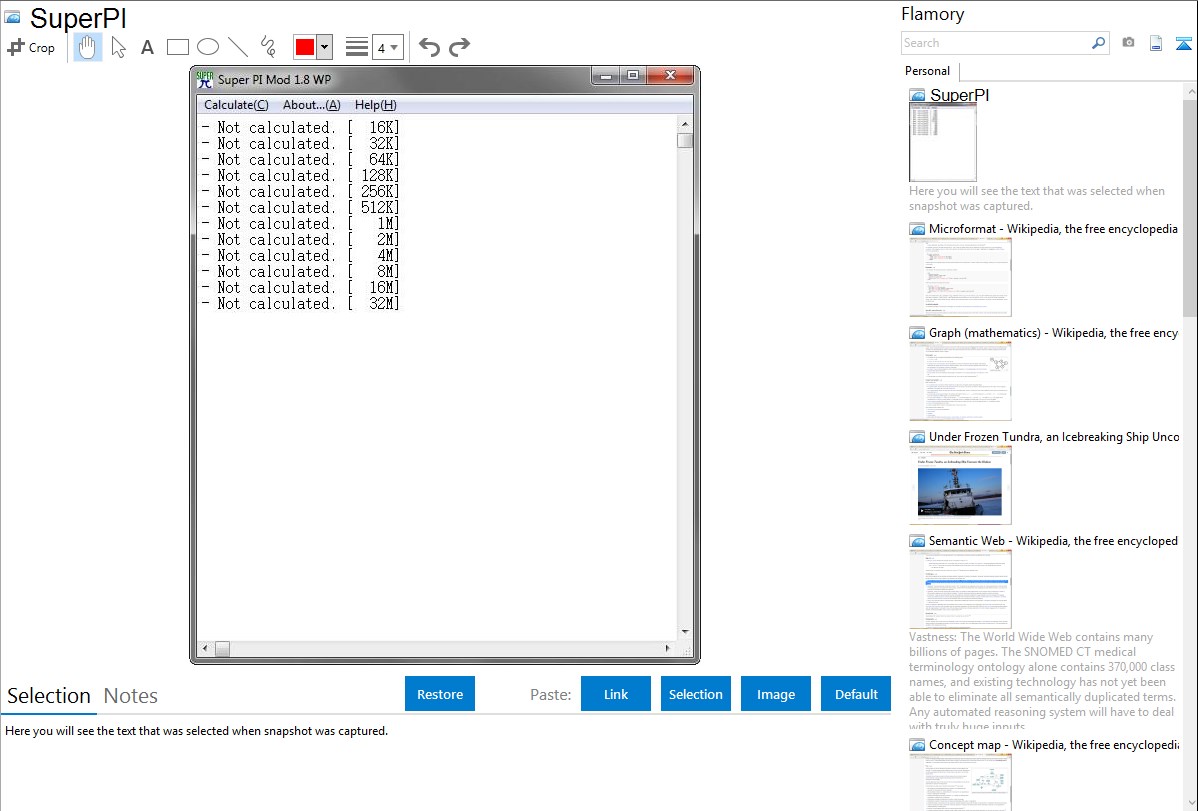Click the icon beside the Under Frozen Tundra title
This screenshot has width=1198, height=811.
(x=917, y=437)
